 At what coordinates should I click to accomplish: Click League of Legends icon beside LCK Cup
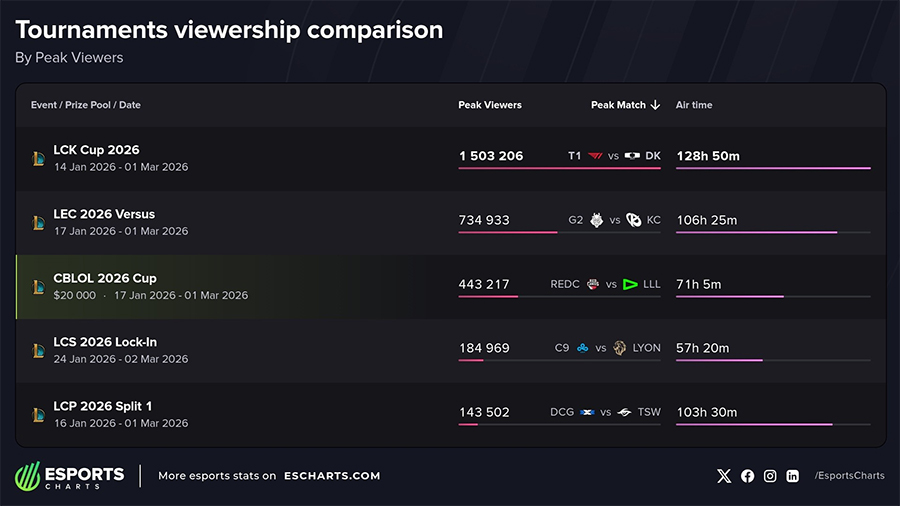click(38, 158)
